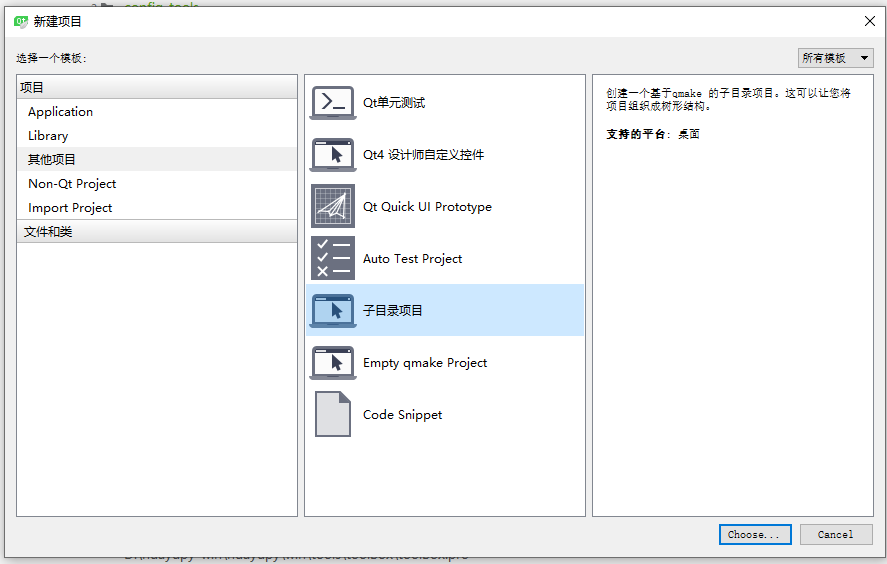Image resolution: width=887 pixels, height=564 pixels.
Task: Click the Qt unit test terminal icon
Action: pyautogui.click(x=333, y=102)
